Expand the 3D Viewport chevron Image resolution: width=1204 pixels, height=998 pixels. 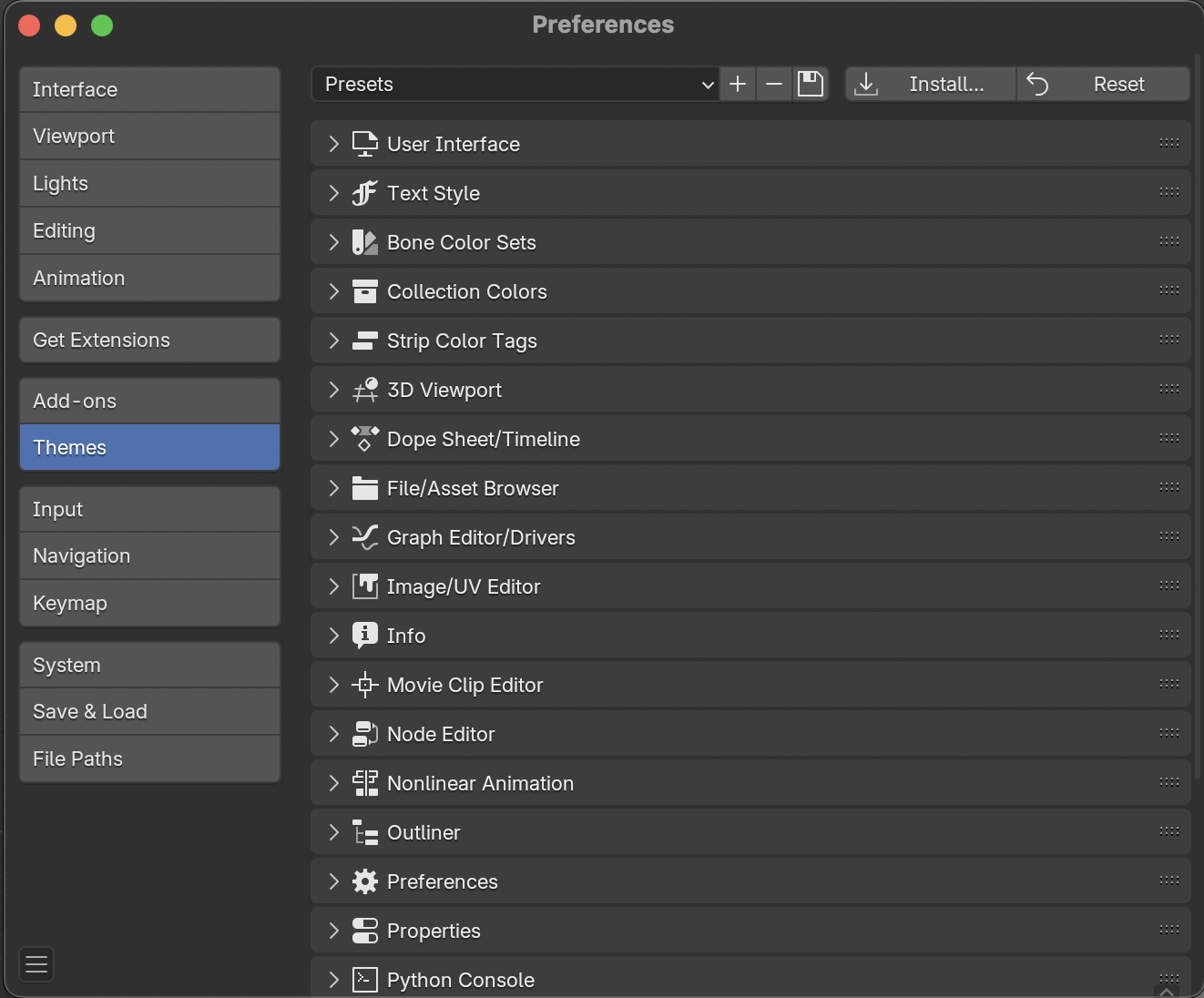(x=334, y=390)
